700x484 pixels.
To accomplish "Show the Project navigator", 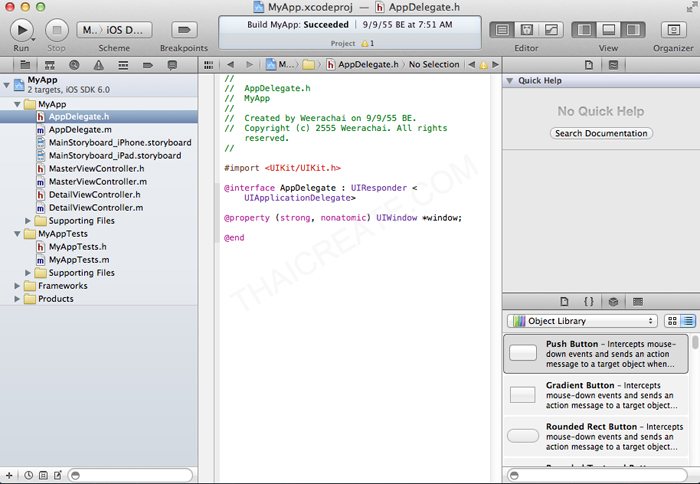I will [x=25, y=65].
